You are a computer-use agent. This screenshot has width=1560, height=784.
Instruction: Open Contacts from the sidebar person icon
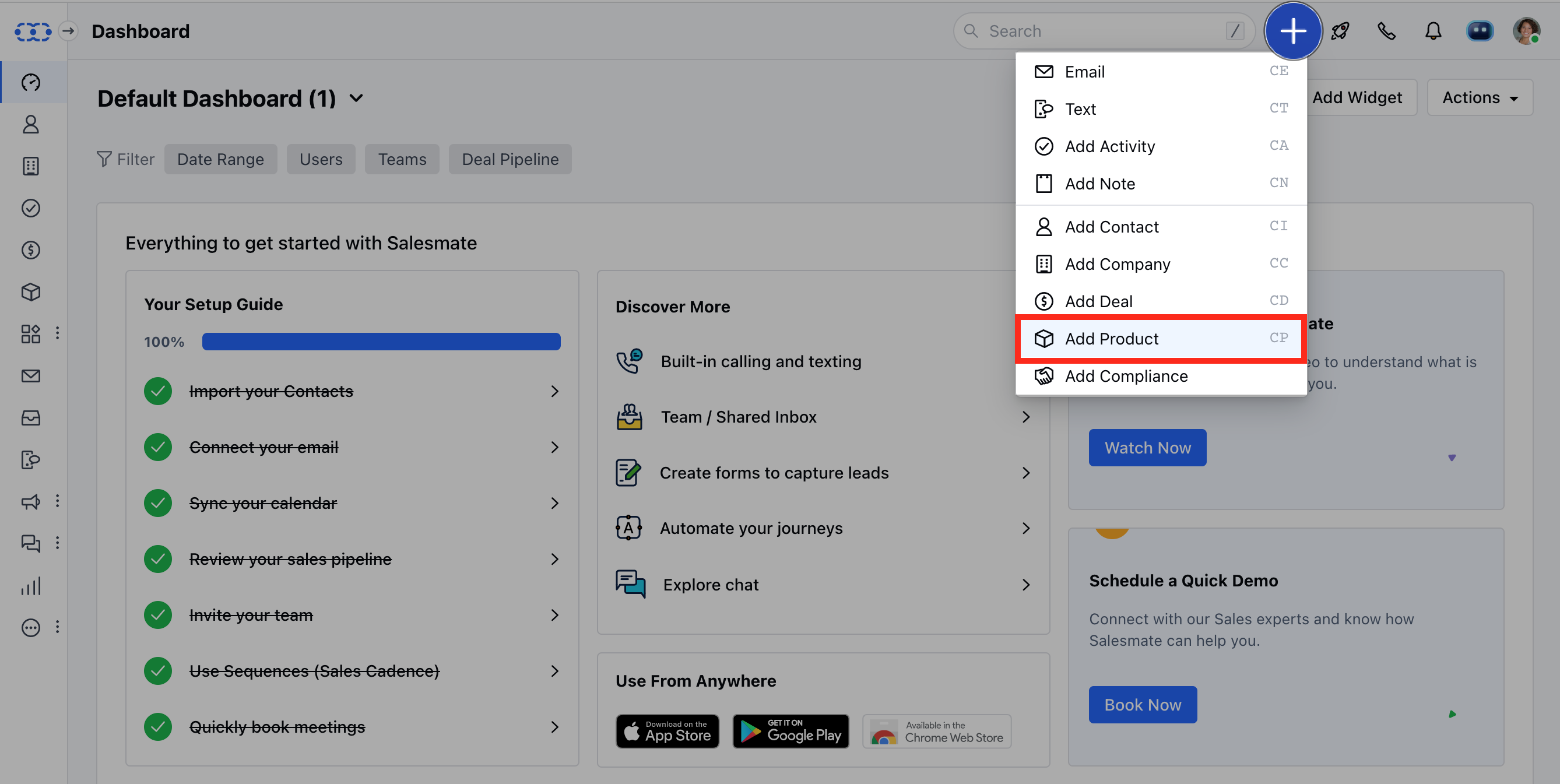pos(31,125)
